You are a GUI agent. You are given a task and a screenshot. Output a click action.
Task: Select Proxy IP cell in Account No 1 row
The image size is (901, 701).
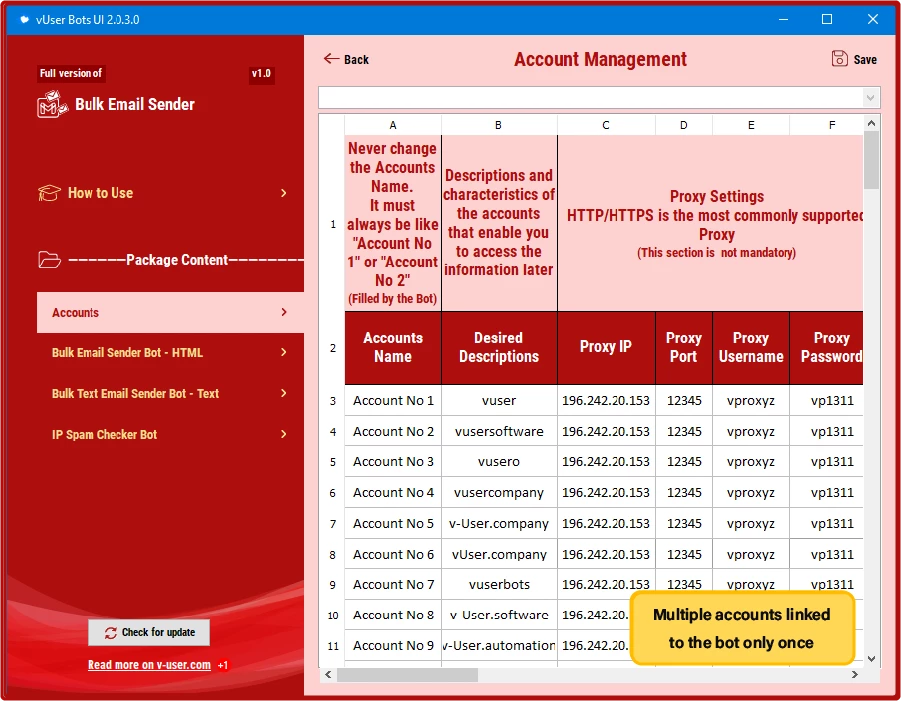click(606, 400)
